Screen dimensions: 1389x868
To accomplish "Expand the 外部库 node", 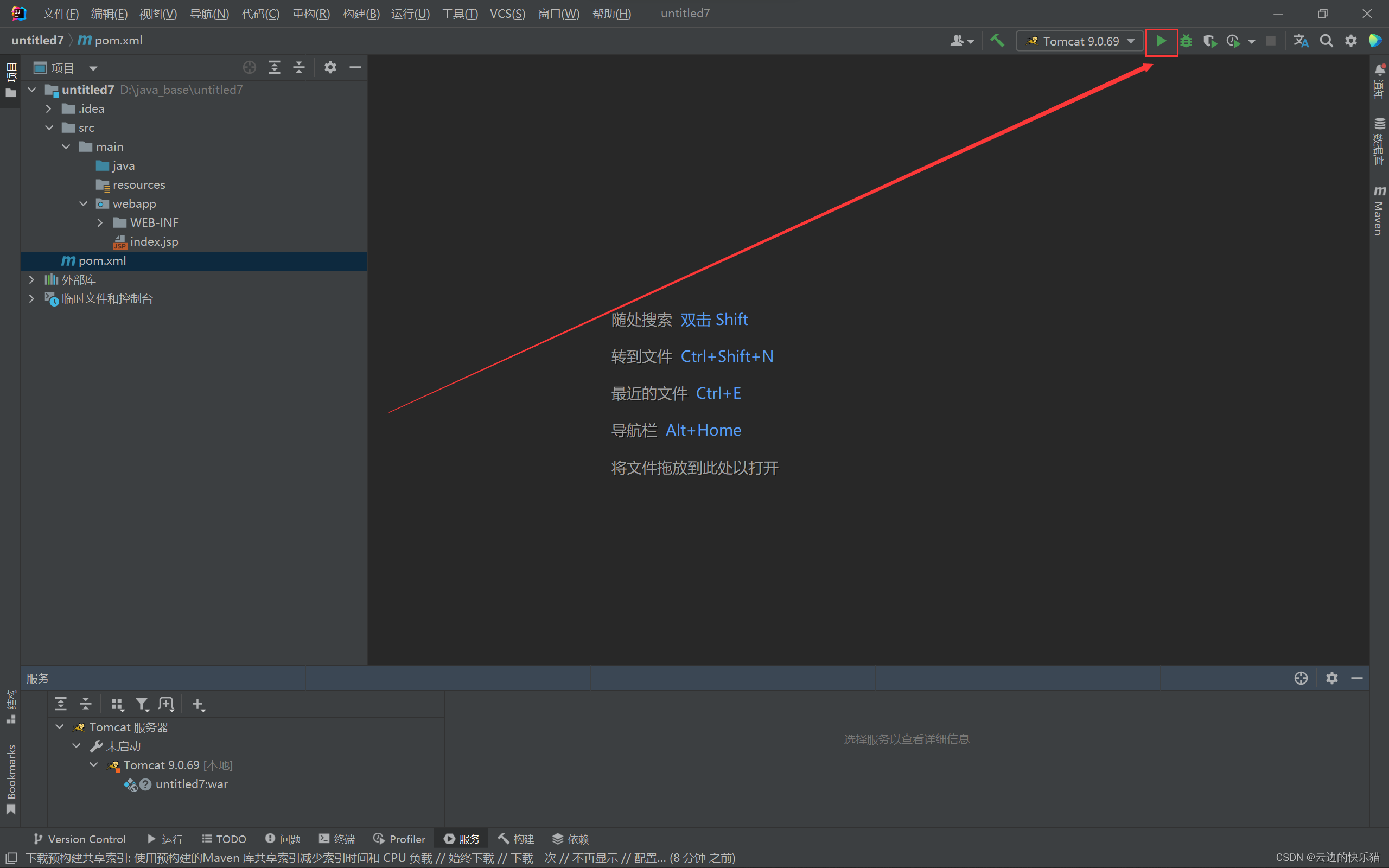I will click(x=31, y=279).
